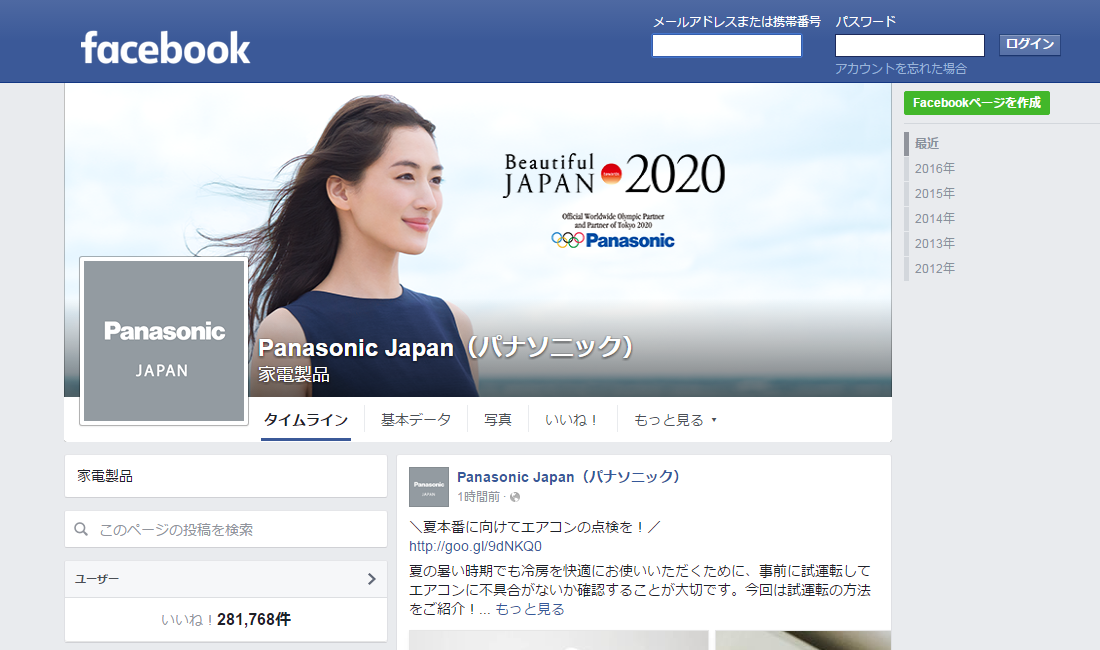This screenshot has height=650, width=1100.
Task: Open the もっと見る tab dropdown
Action: [x=675, y=420]
